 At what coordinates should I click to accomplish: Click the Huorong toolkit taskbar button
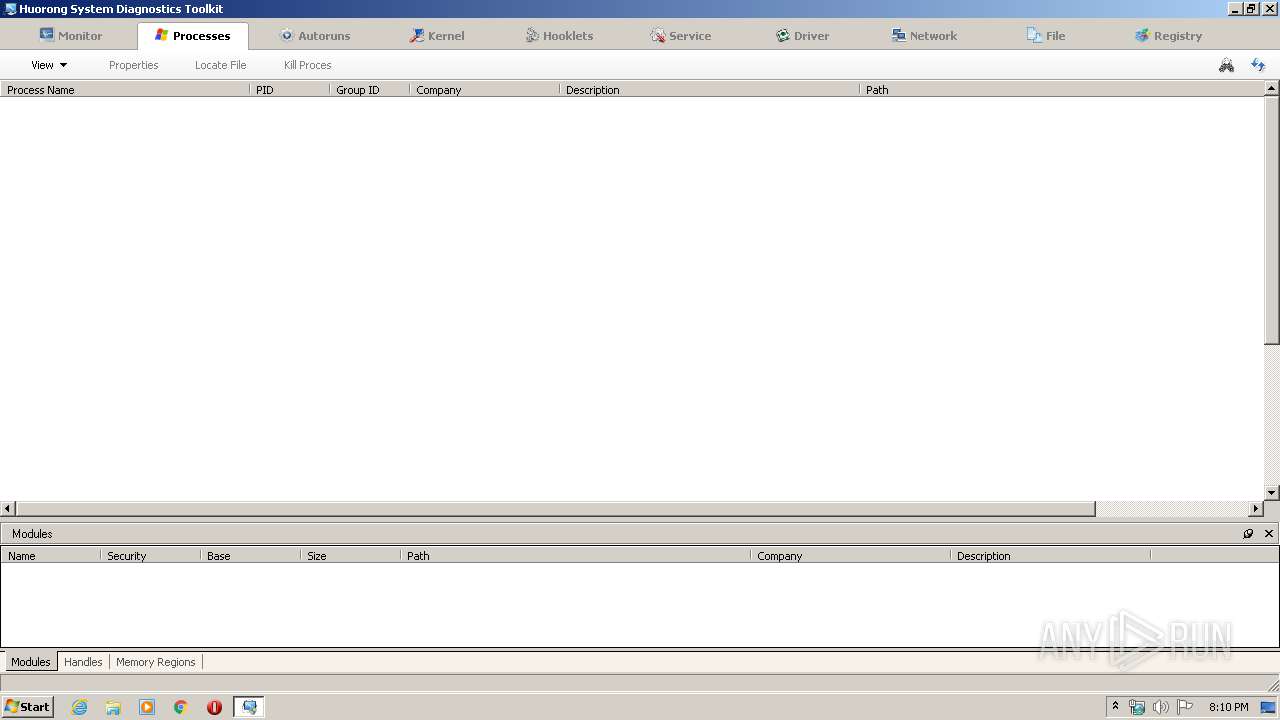coord(249,707)
